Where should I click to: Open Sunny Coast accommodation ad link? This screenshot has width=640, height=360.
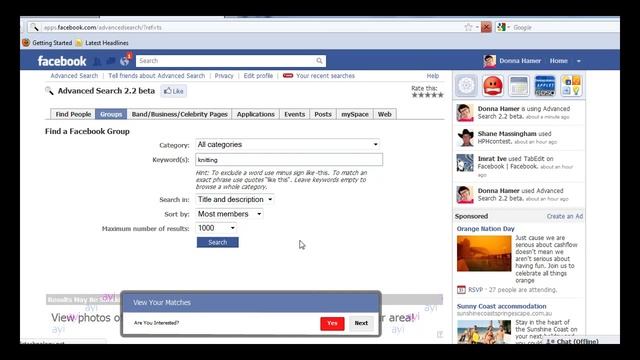(x=501, y=306)
